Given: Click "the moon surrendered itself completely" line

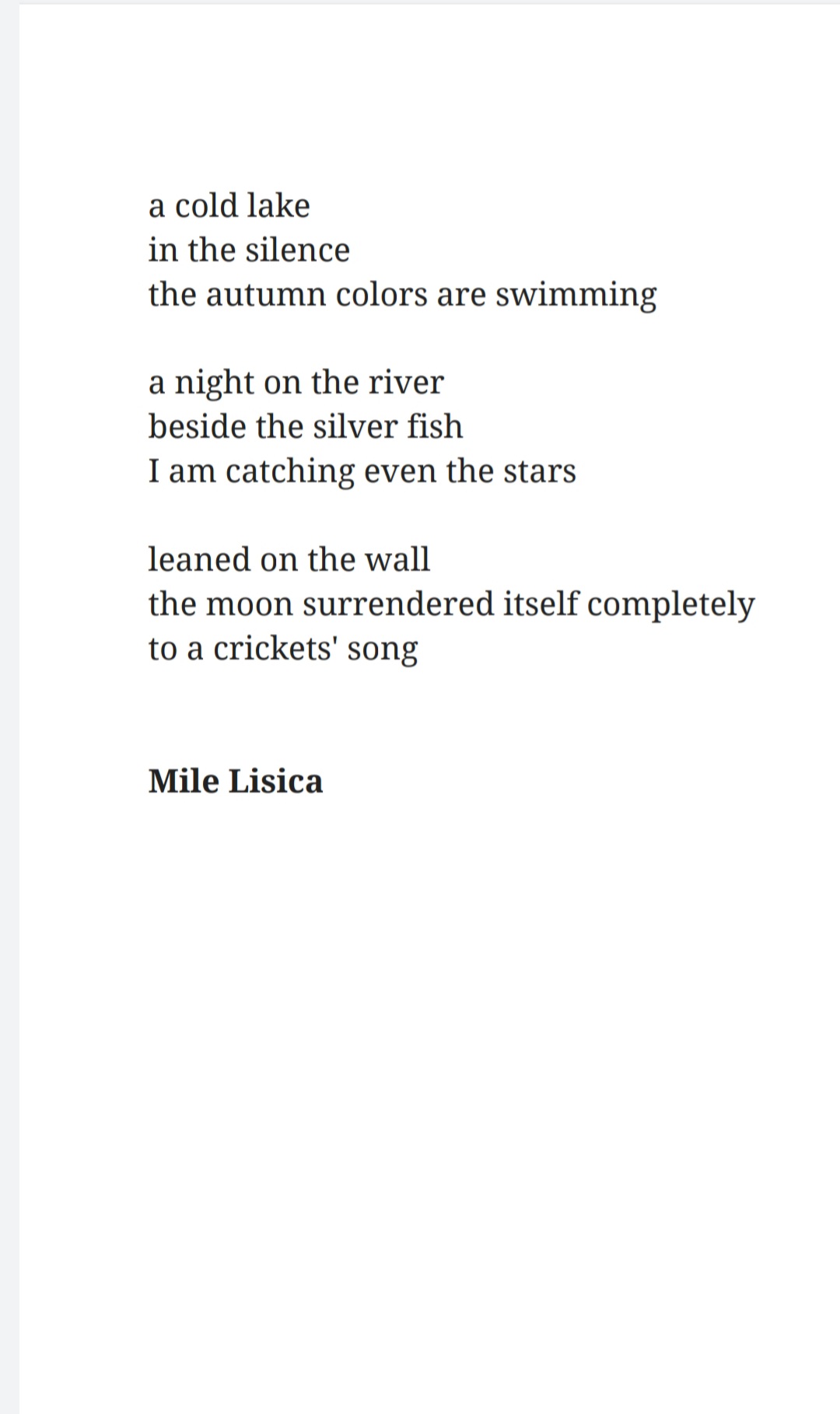Looking at the screenshot, I should coord(452,604).
